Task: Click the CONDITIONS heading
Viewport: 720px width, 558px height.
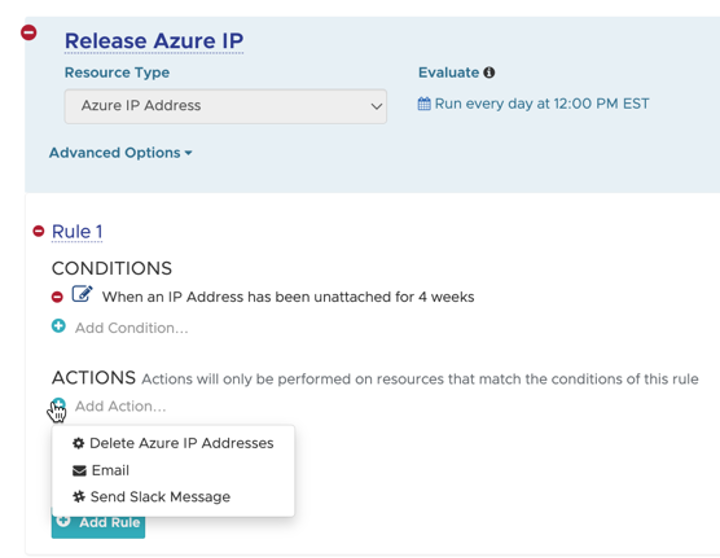Action: pyautogui.click(x=112, y=268)
